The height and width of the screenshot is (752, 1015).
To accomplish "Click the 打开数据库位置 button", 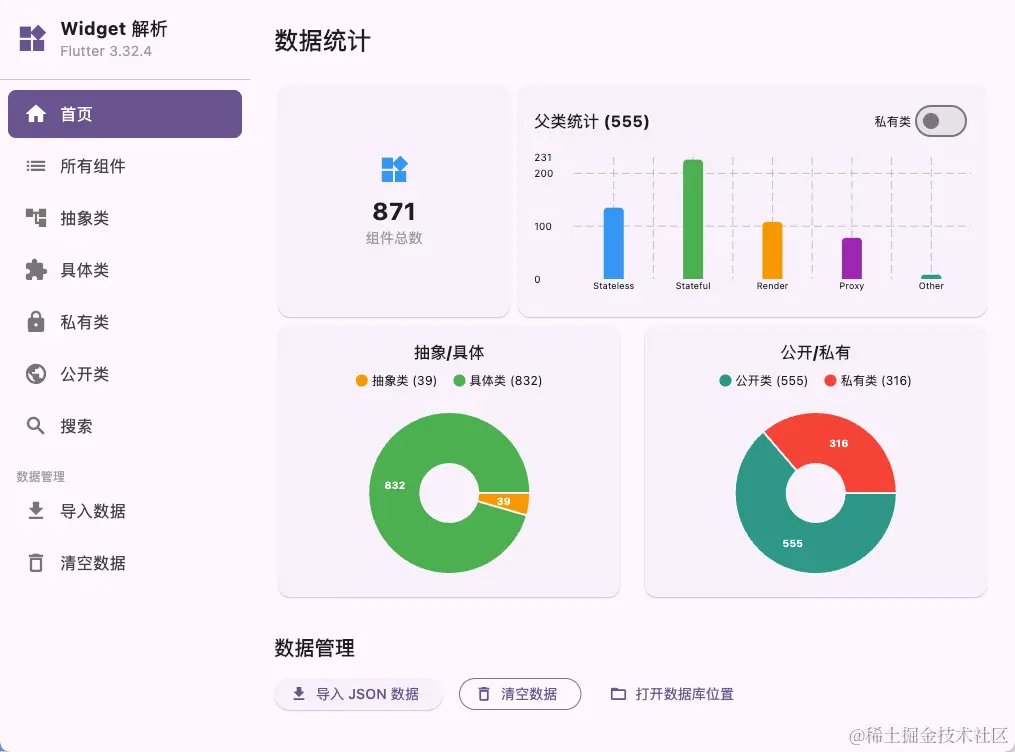I will (x=672, y=694).
